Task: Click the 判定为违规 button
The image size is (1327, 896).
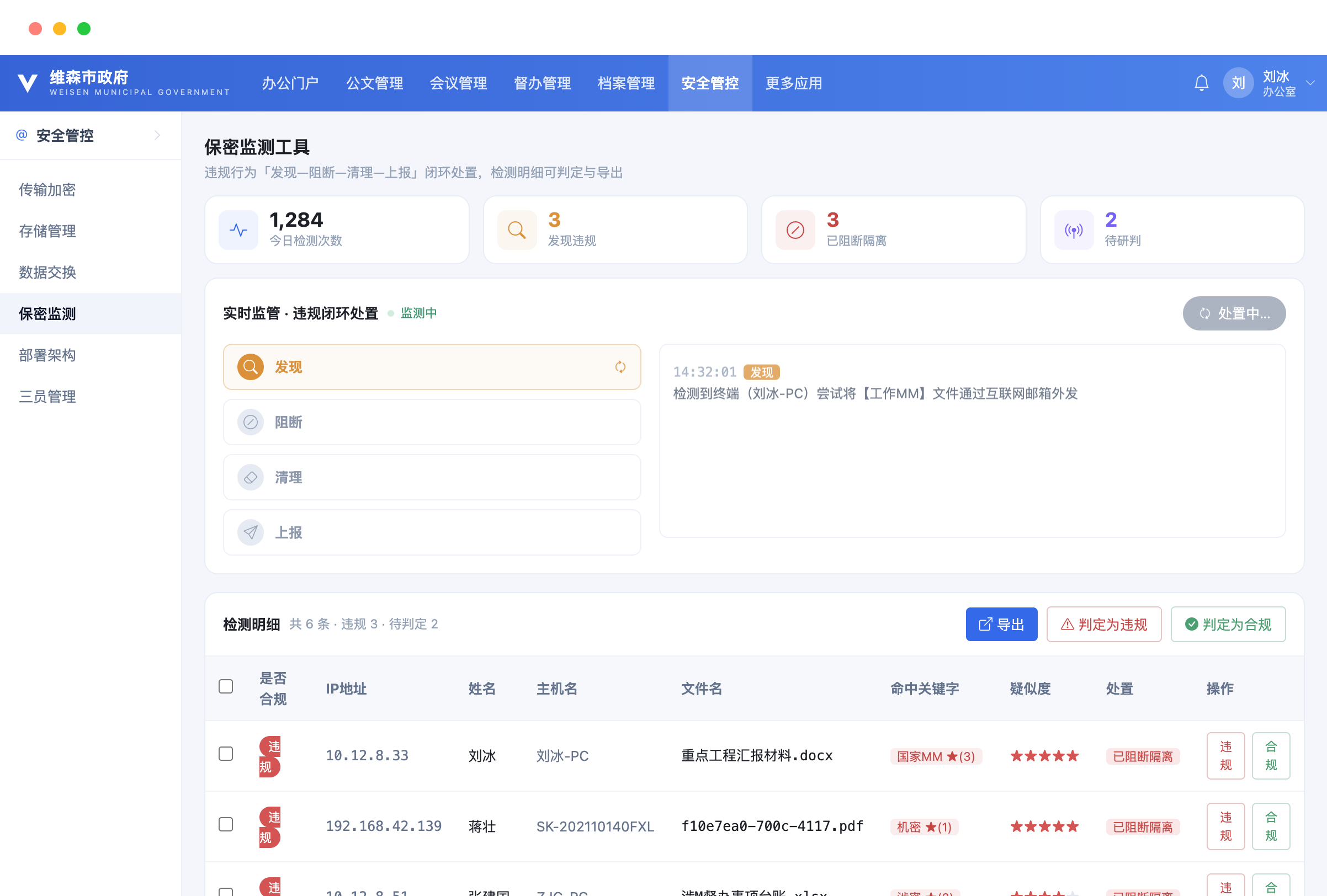Action: coord(1104,625)
